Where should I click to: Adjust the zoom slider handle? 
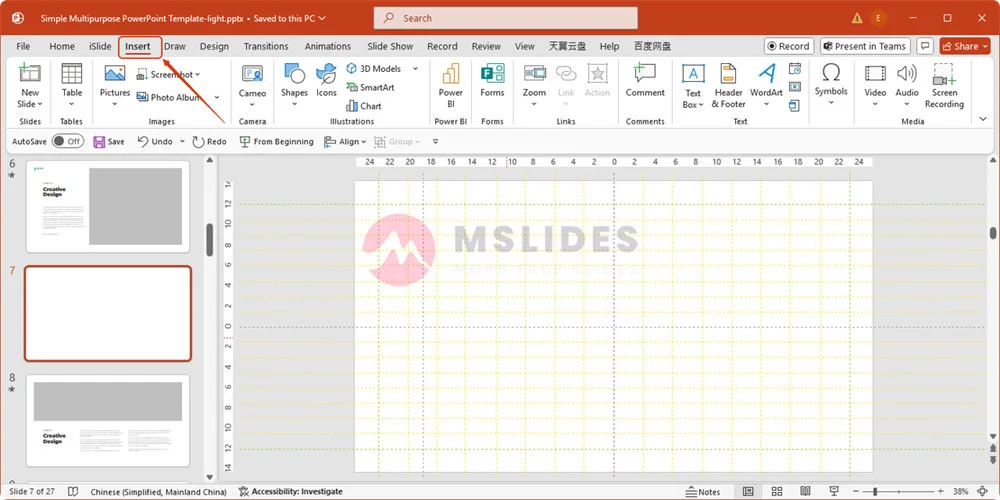coord(875,492)
